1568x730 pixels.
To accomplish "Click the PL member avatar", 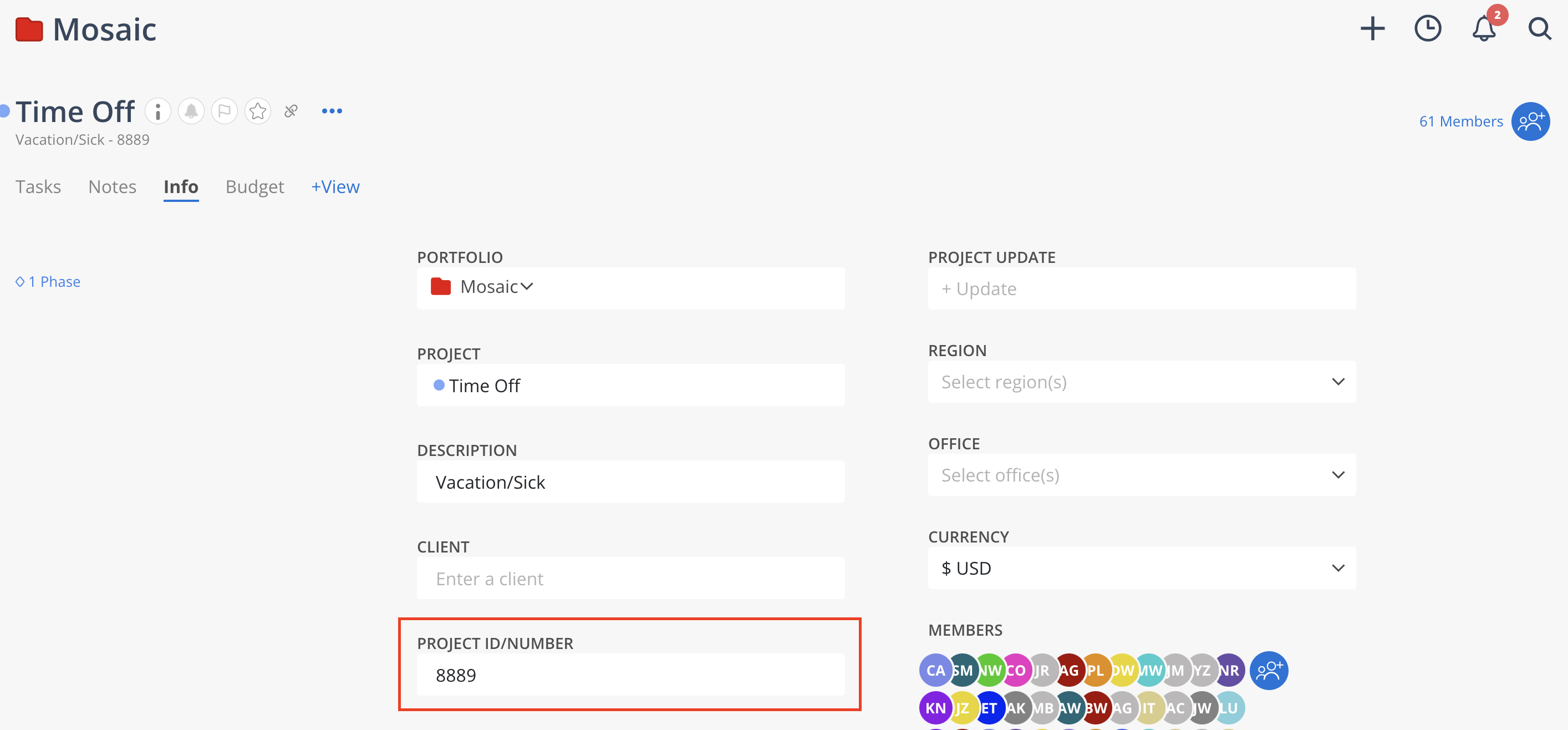I will [x=1096, y=670].
